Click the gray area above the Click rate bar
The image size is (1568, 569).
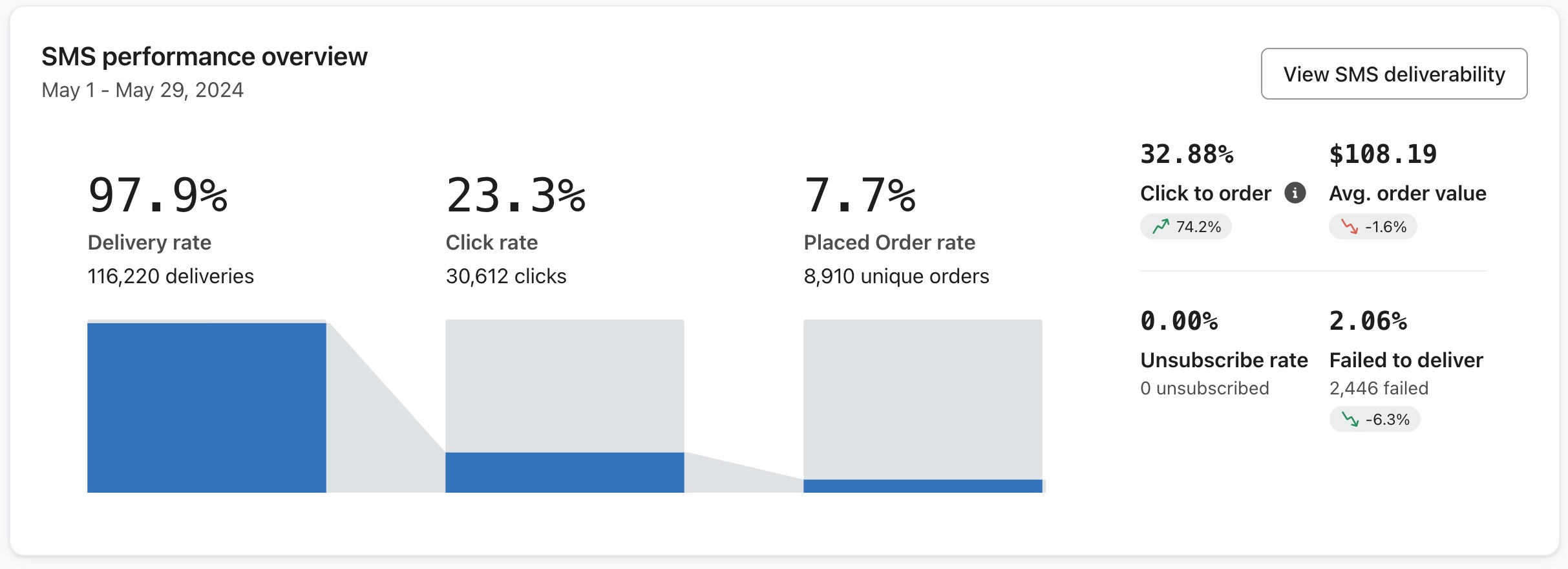[564, 385]
